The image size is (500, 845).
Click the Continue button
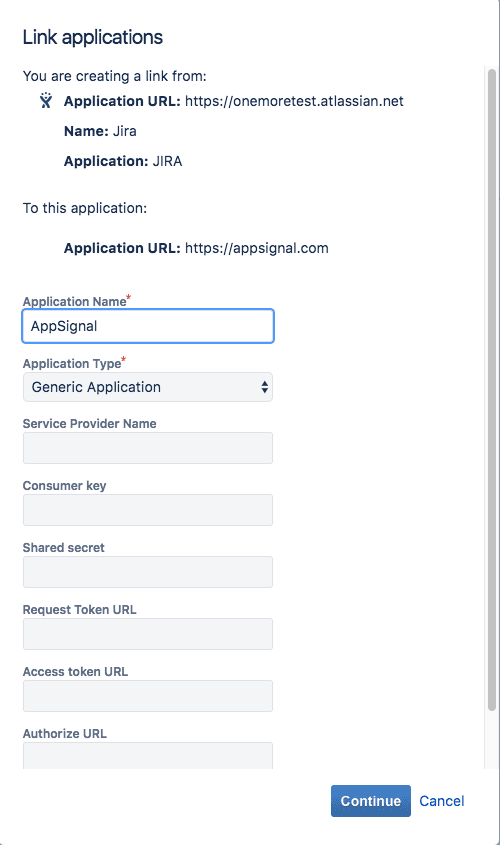click(x=371, y=801)
